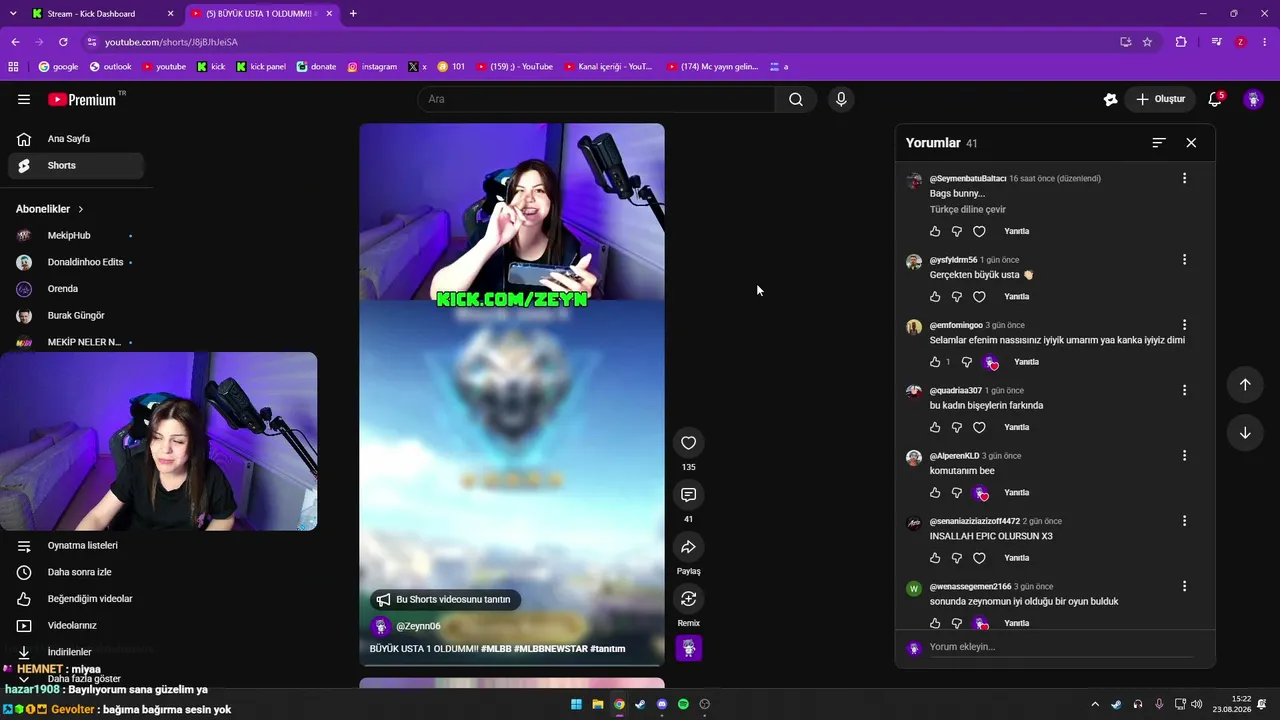The height and width of the screenshot is (720, 1280).
Task: Like the comment by @SeymenbatuBaltacı
Action: coord(935,231)
